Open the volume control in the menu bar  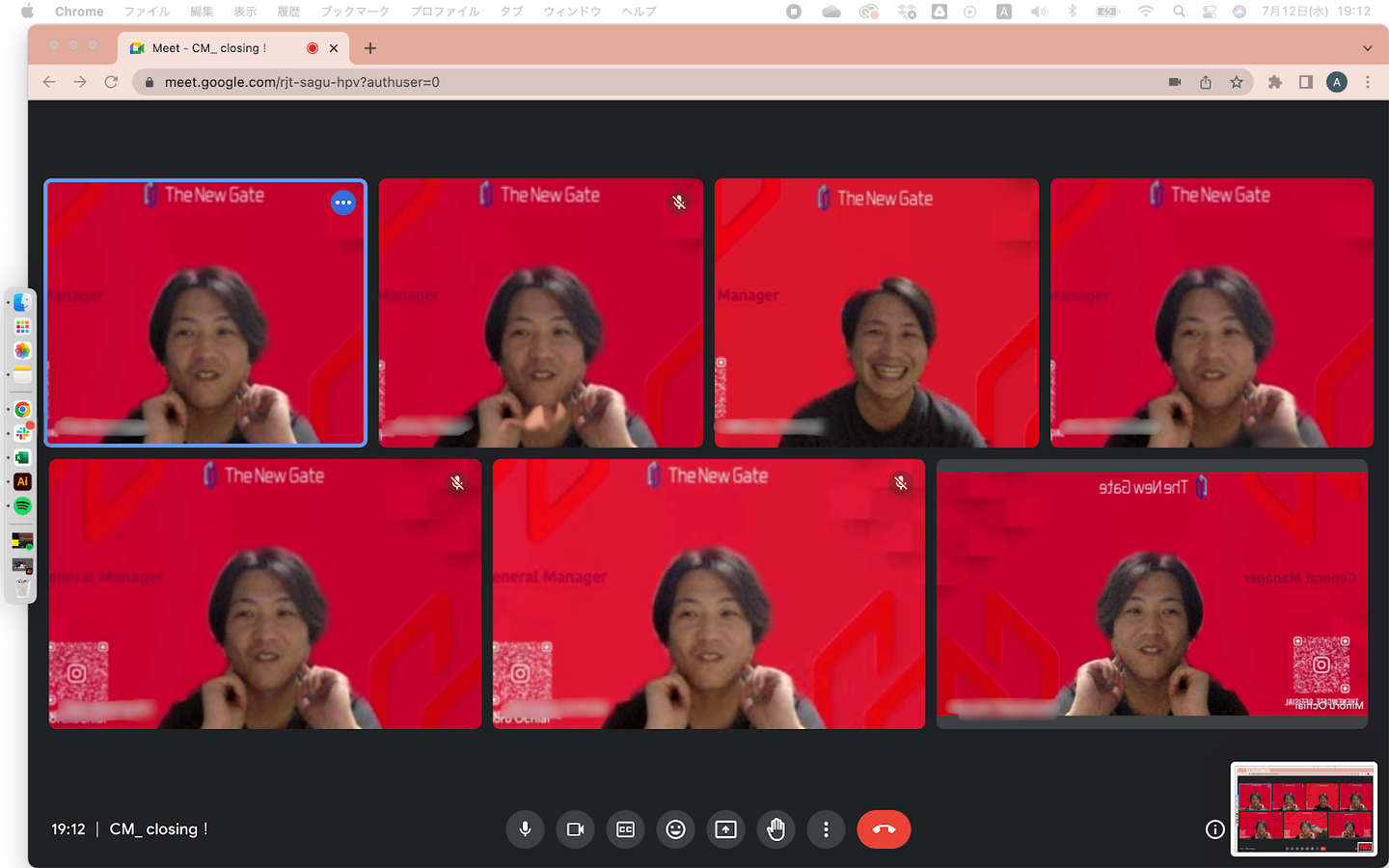coord(1039,12)
